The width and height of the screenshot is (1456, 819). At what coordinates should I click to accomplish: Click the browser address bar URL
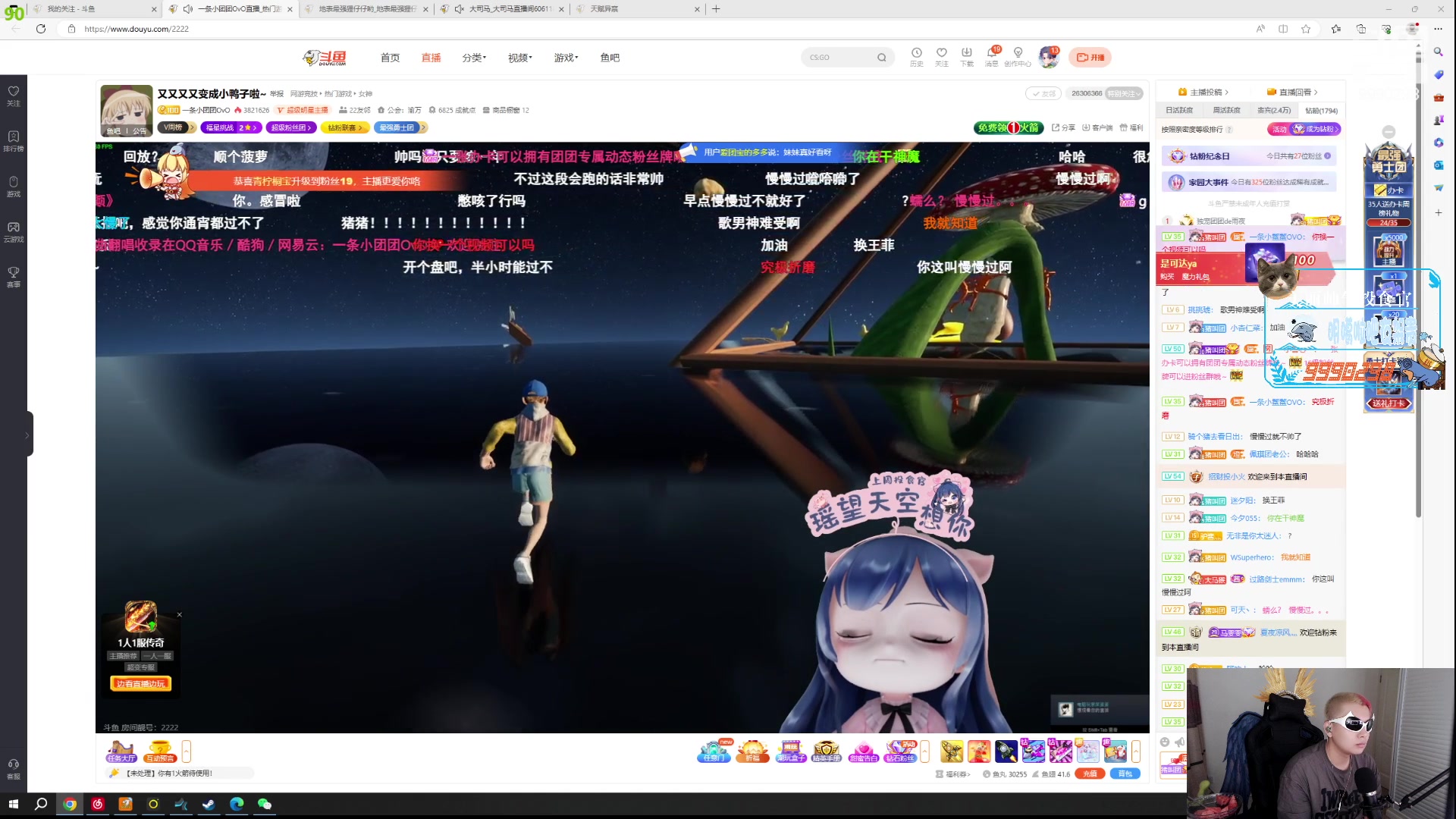(x=136, y=29)
